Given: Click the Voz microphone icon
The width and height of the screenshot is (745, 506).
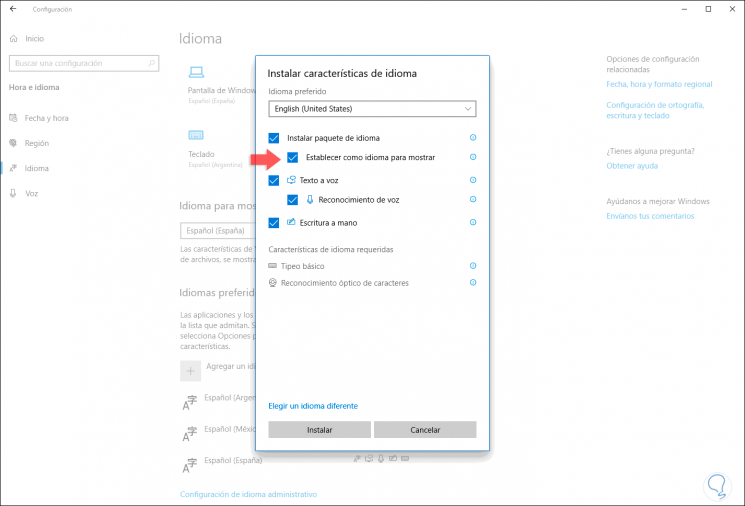Looking at the screenshot, I should point(13,193).
